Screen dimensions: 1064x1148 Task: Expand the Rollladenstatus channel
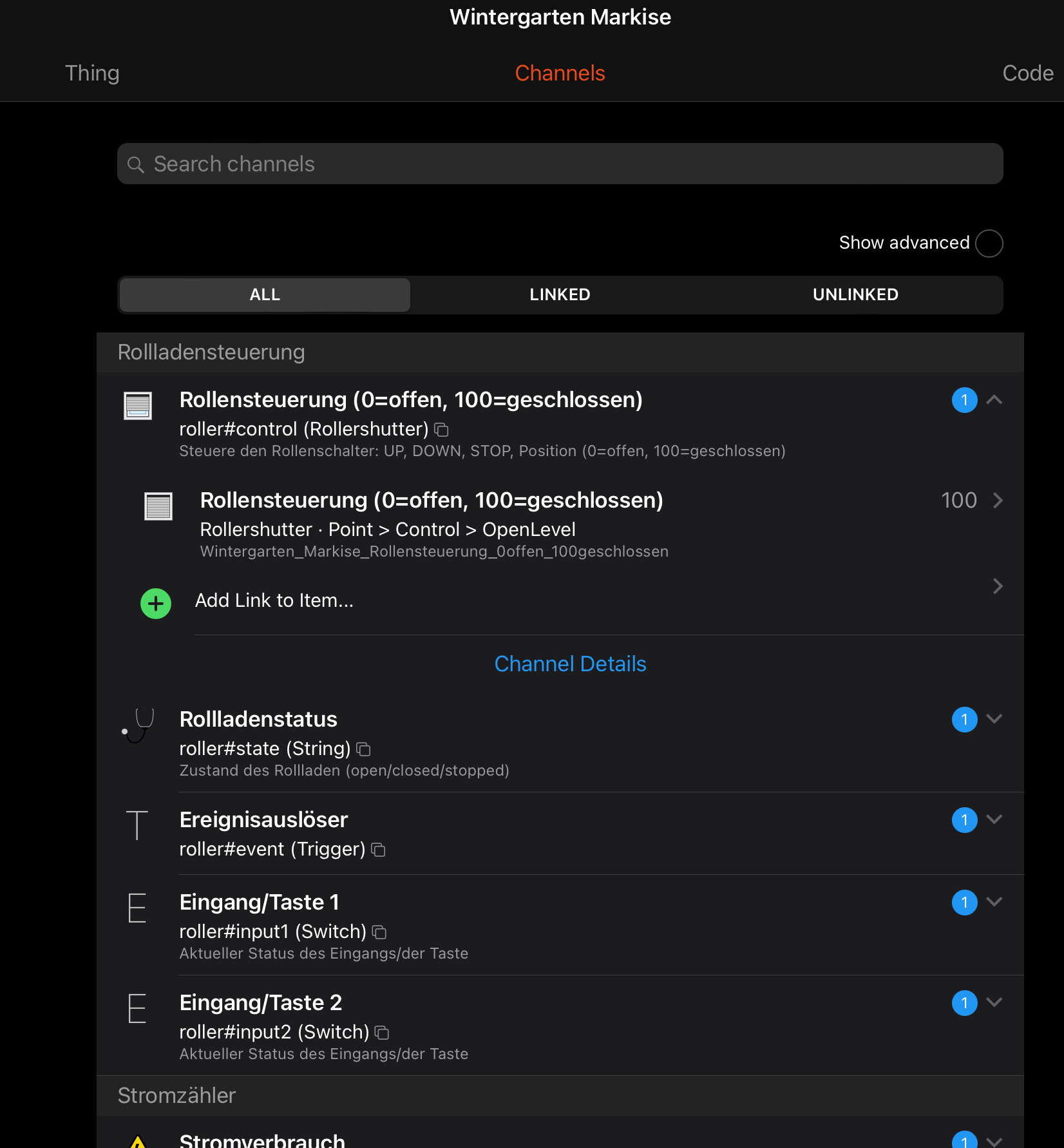point(994,720)
